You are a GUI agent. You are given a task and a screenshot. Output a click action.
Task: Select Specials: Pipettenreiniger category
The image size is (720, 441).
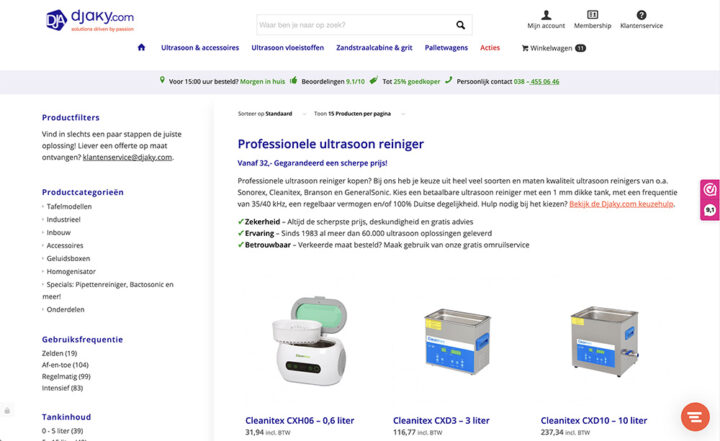click(x=108, y=290)
